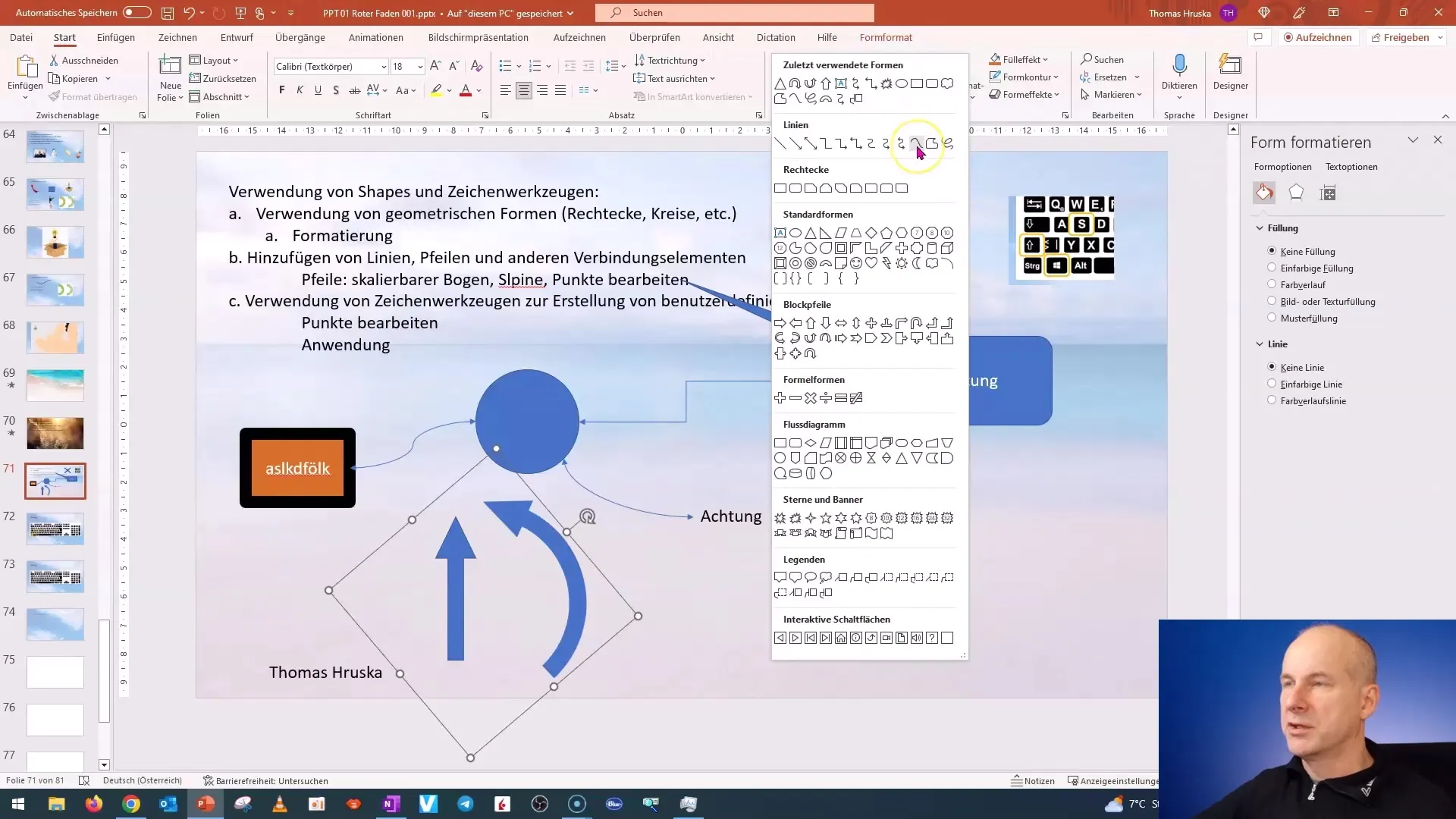Scroll down in shapes panel
Viewport: 1456px width, 819px height.
point(961,655)
